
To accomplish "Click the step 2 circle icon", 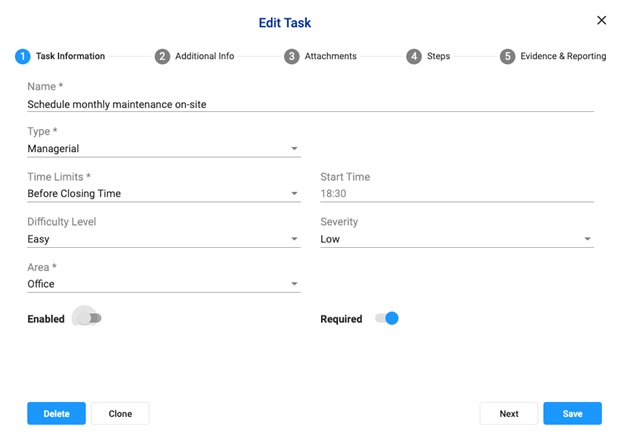I will 162,56.
